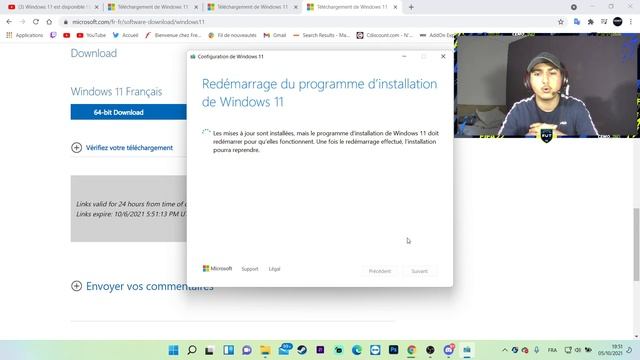Open OBS Studio from taskbar
This screenshot has width=640, height=360.
tap(430, 350)
